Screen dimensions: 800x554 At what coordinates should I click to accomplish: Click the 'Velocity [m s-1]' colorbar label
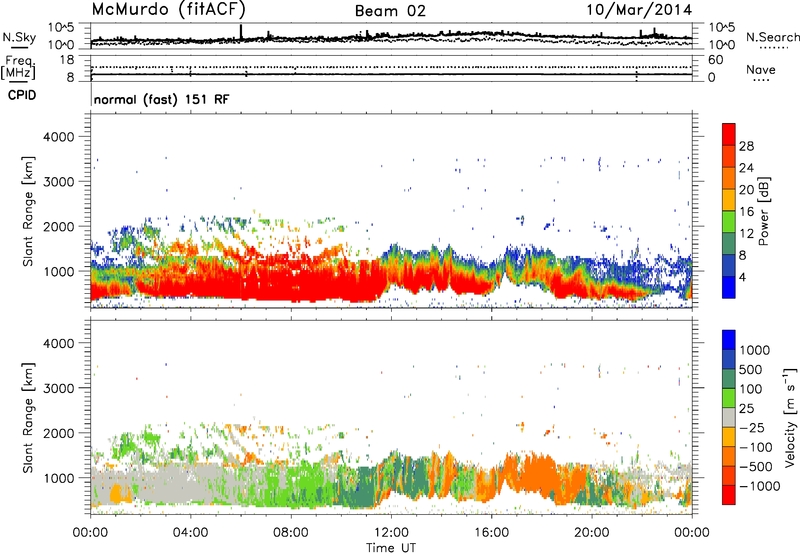point(790,417)
